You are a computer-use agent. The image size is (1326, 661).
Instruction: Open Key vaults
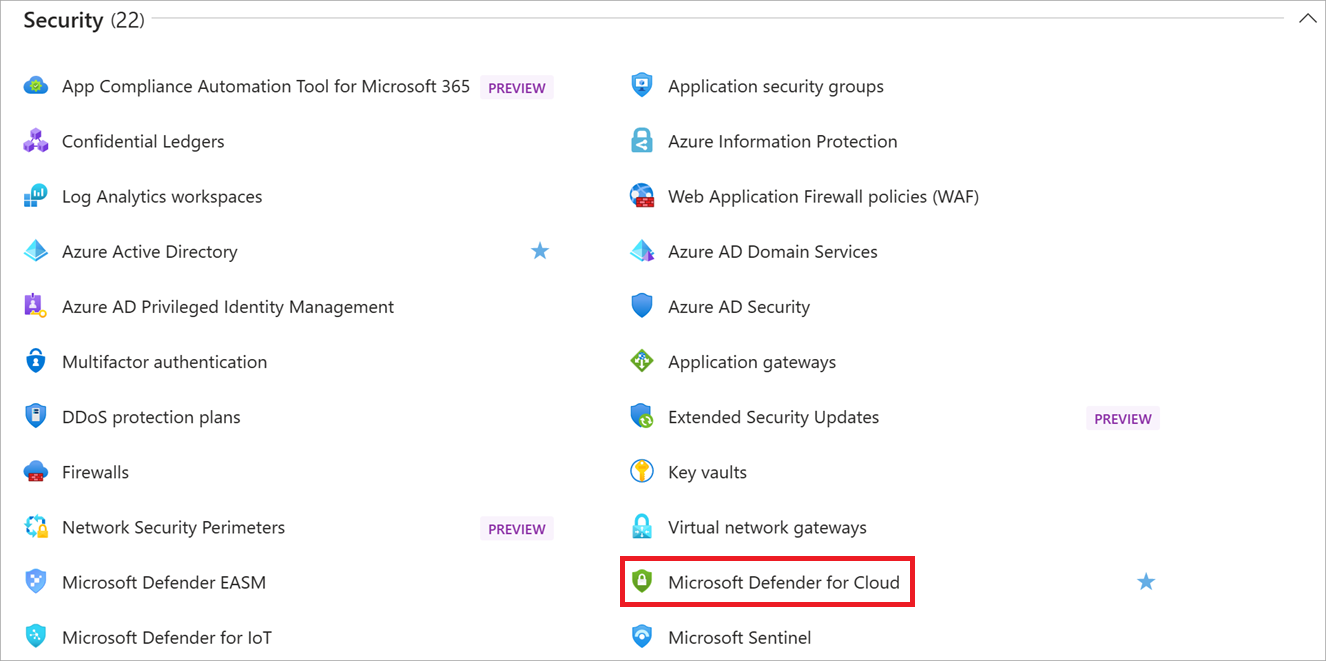[707, 471]
